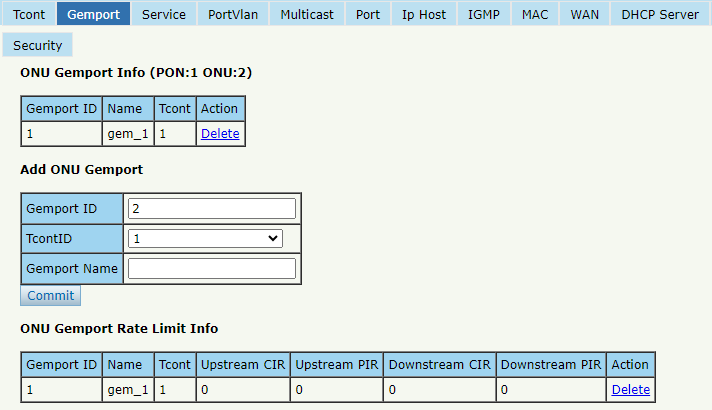Switch to the IGMP tab
The width and height of the screenshot is (712, 410).
pyautogui.click(x=484, y=14)
